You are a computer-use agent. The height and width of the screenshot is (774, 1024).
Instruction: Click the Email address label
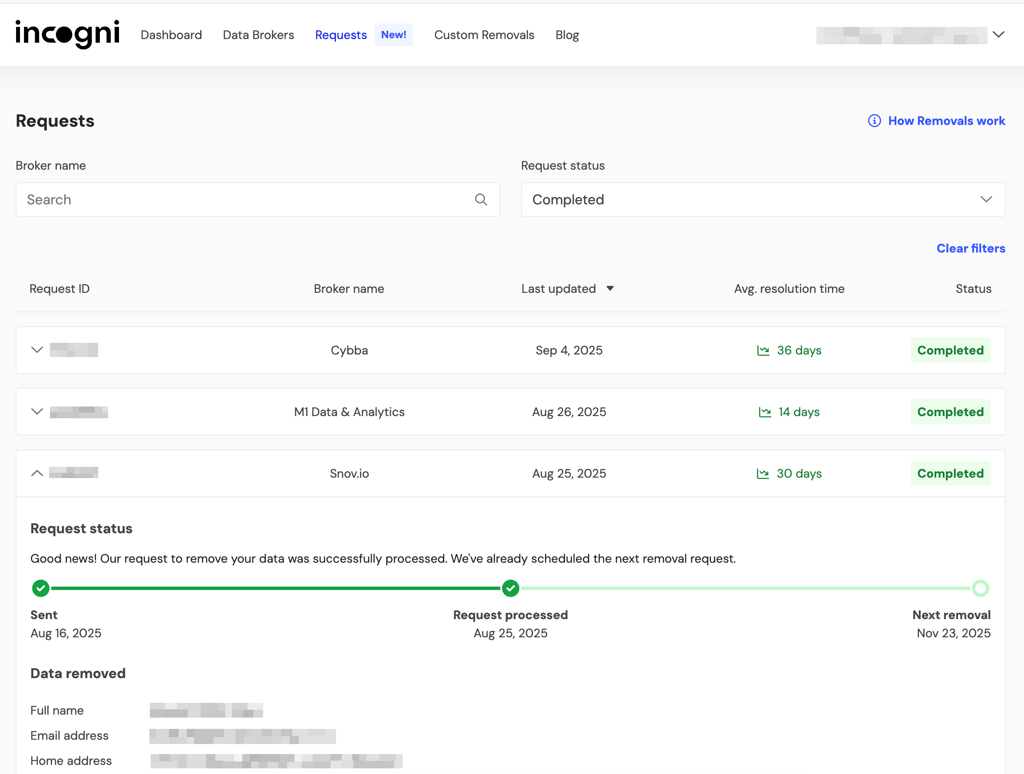click(69, 735)
